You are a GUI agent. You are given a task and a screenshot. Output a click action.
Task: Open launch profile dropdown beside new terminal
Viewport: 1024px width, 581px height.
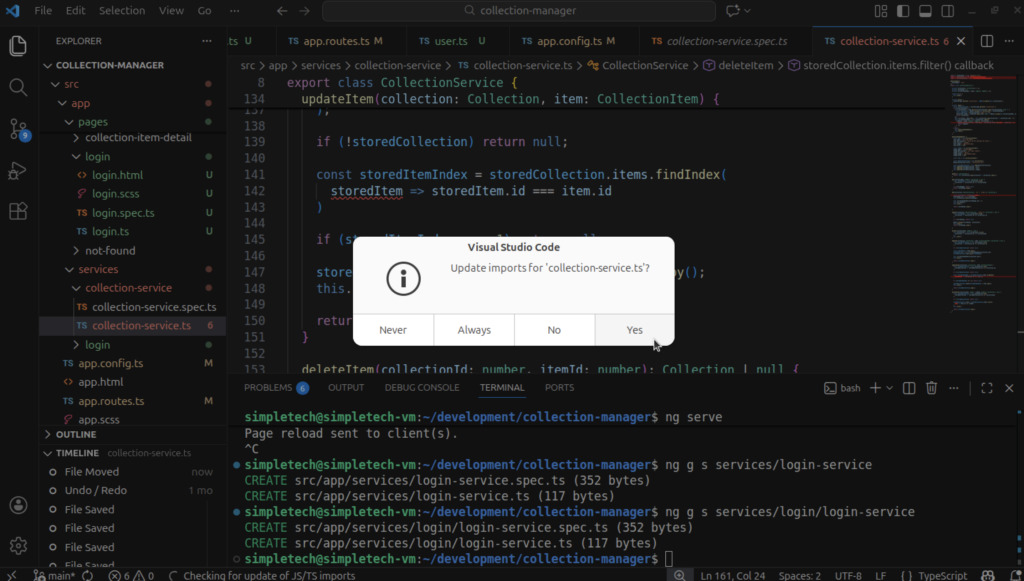(x=890, y=388)
